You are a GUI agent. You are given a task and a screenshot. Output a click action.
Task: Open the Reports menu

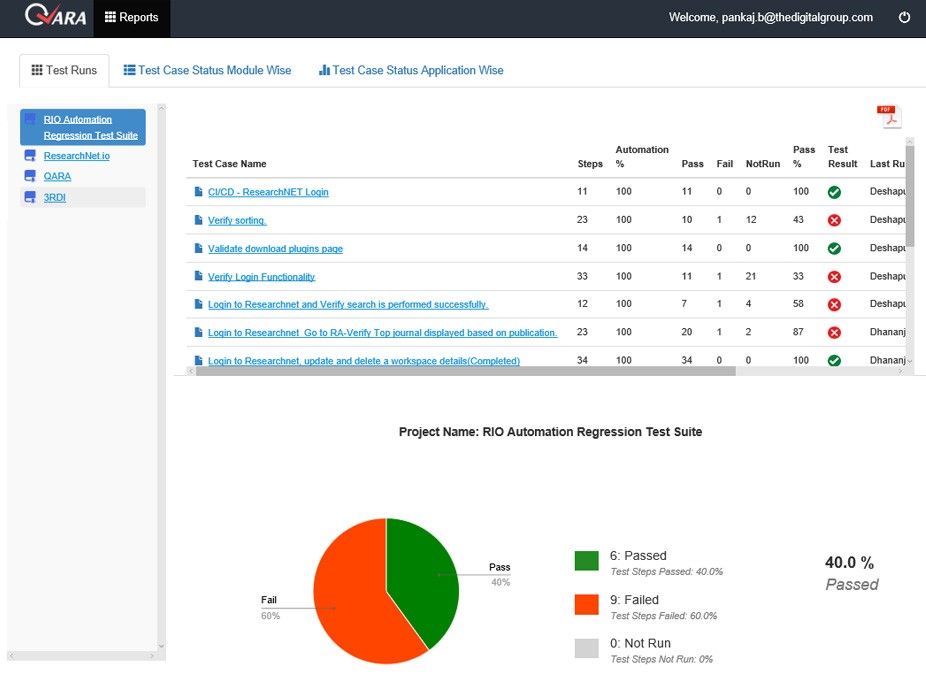132,17
